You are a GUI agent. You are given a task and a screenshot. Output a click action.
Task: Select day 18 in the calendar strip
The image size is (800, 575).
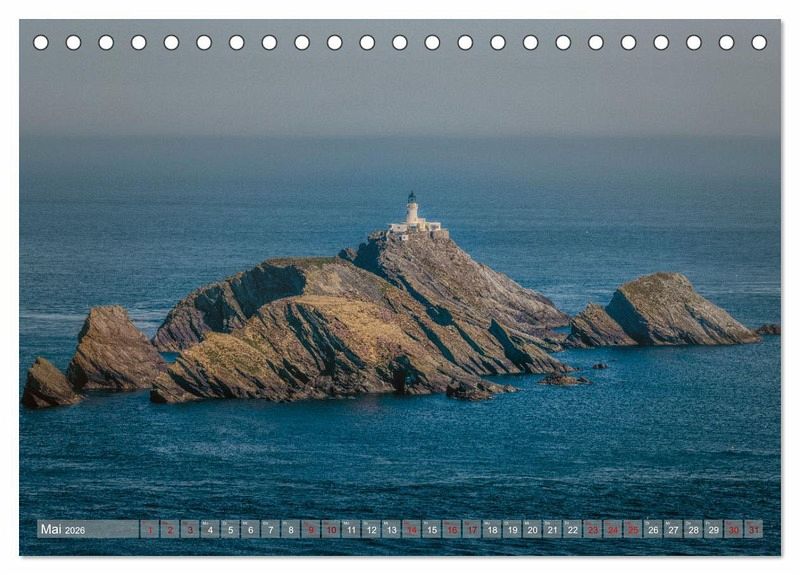(x=492, y=529)
